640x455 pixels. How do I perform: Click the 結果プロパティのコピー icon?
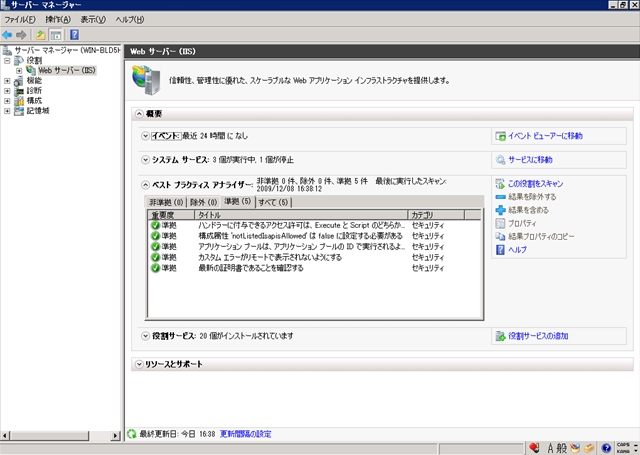500,237
